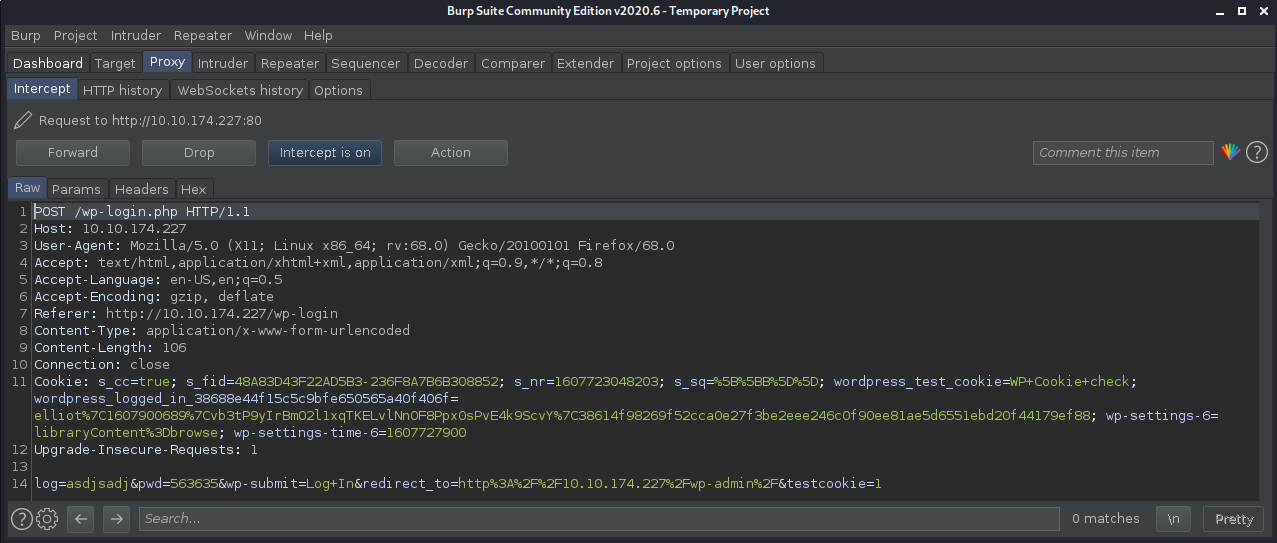Switch to the Repeater tool tab

[x=290, y=63]
